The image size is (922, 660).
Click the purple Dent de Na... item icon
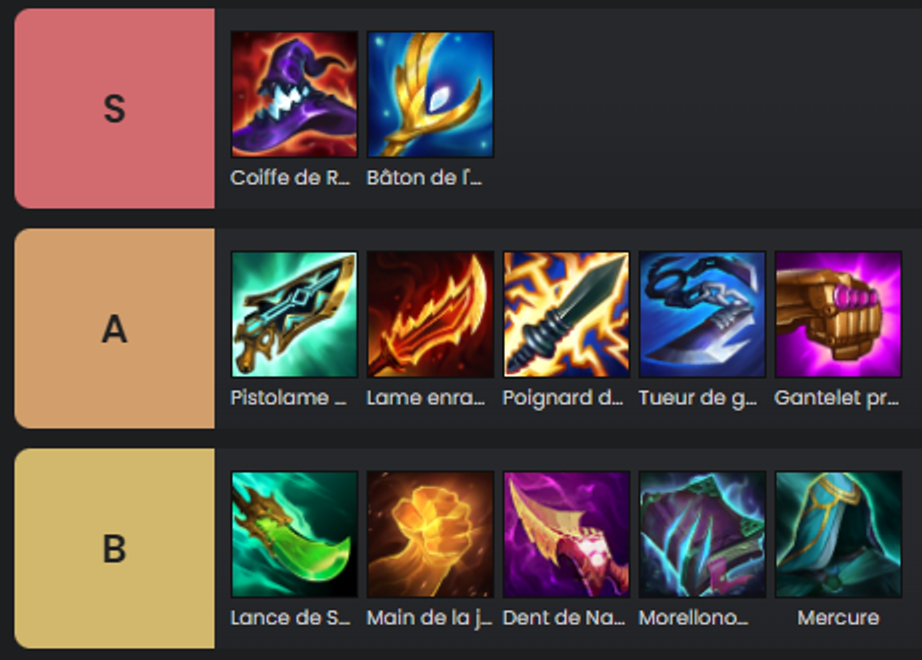pyautogui.click(x=566, y=534)
